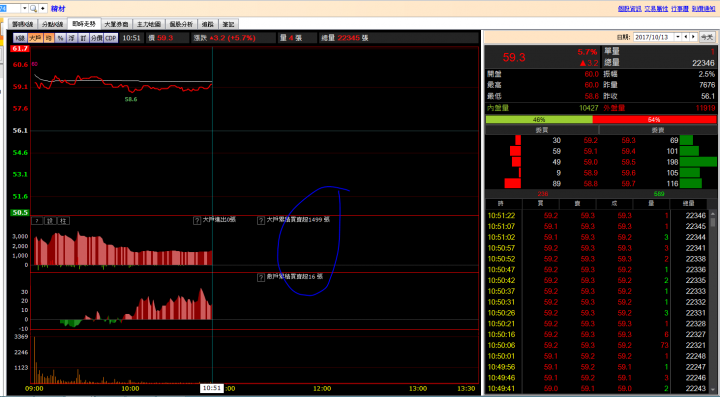Toggle the 大戶 overlay button
Image resolution: width=720 pixels, height=397 pixels.
tap(35, 38)
